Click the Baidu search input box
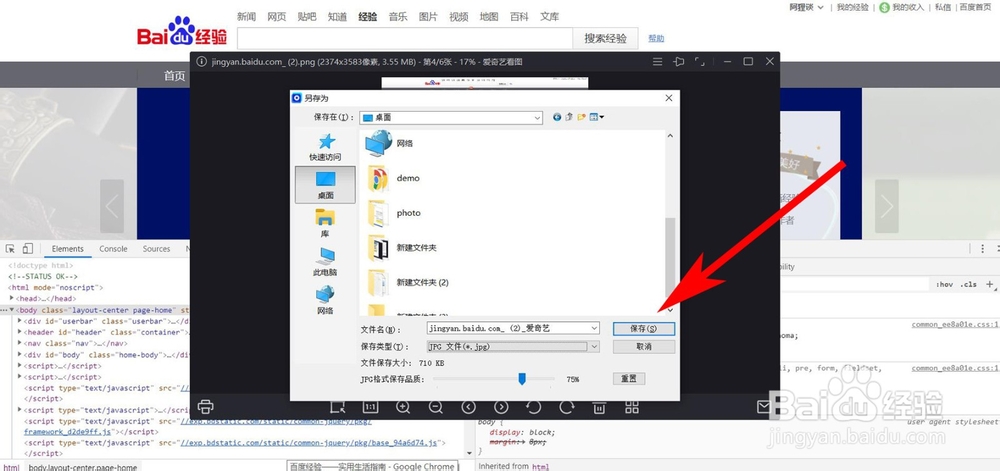1000x471 pixels. [x=405, y=38]
